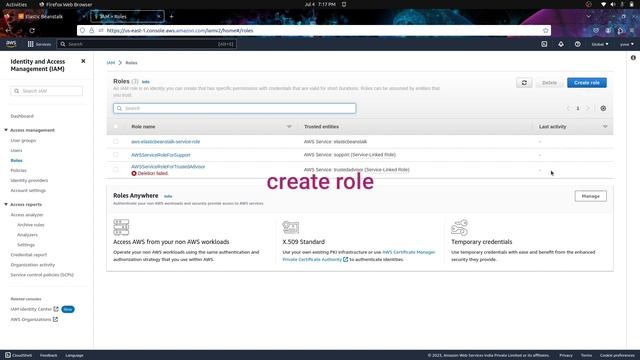
Task: Click the system volume icon
Action: click(613, 4)
